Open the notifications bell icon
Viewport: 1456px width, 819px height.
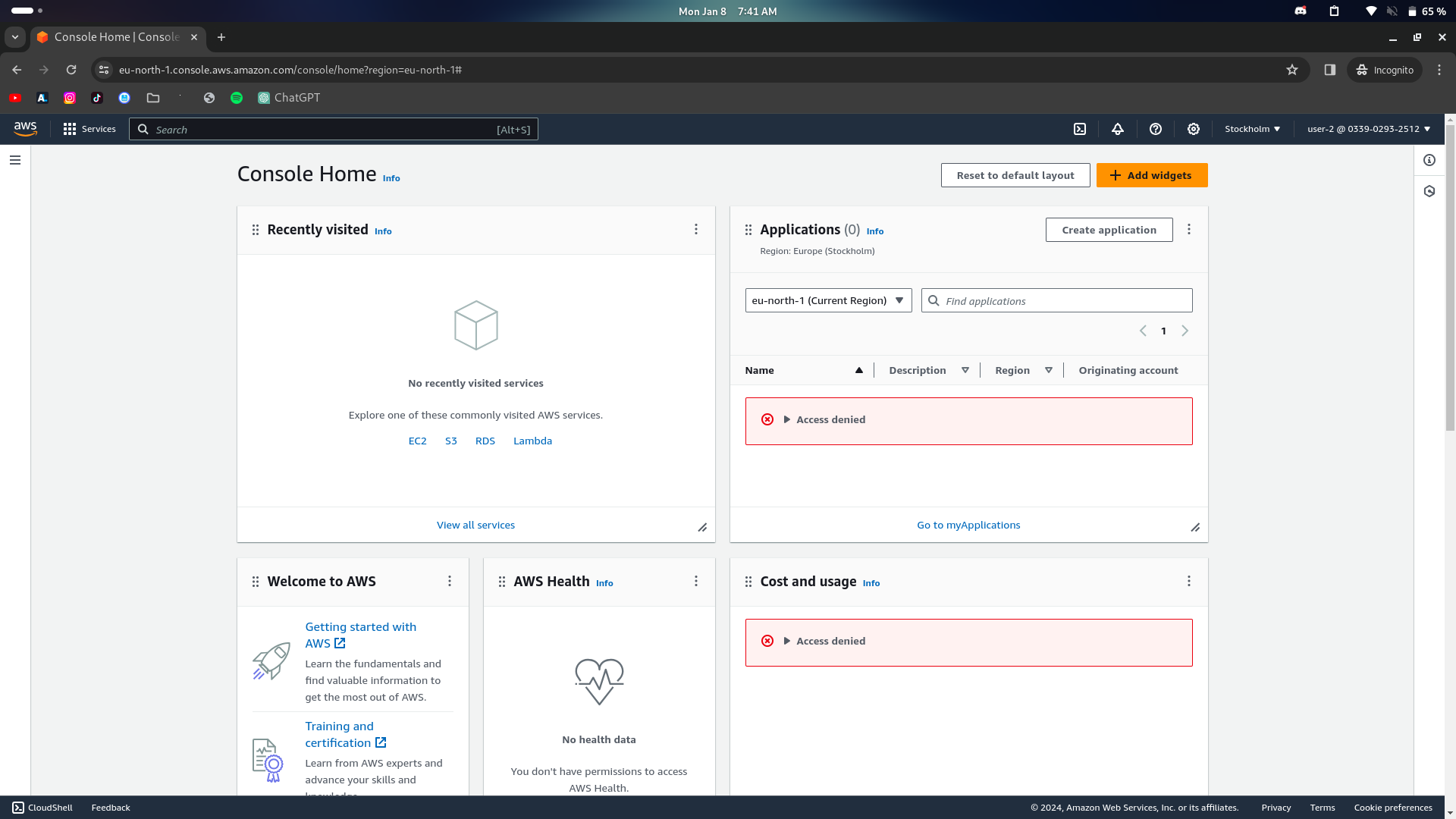(x=1118, y=129)
